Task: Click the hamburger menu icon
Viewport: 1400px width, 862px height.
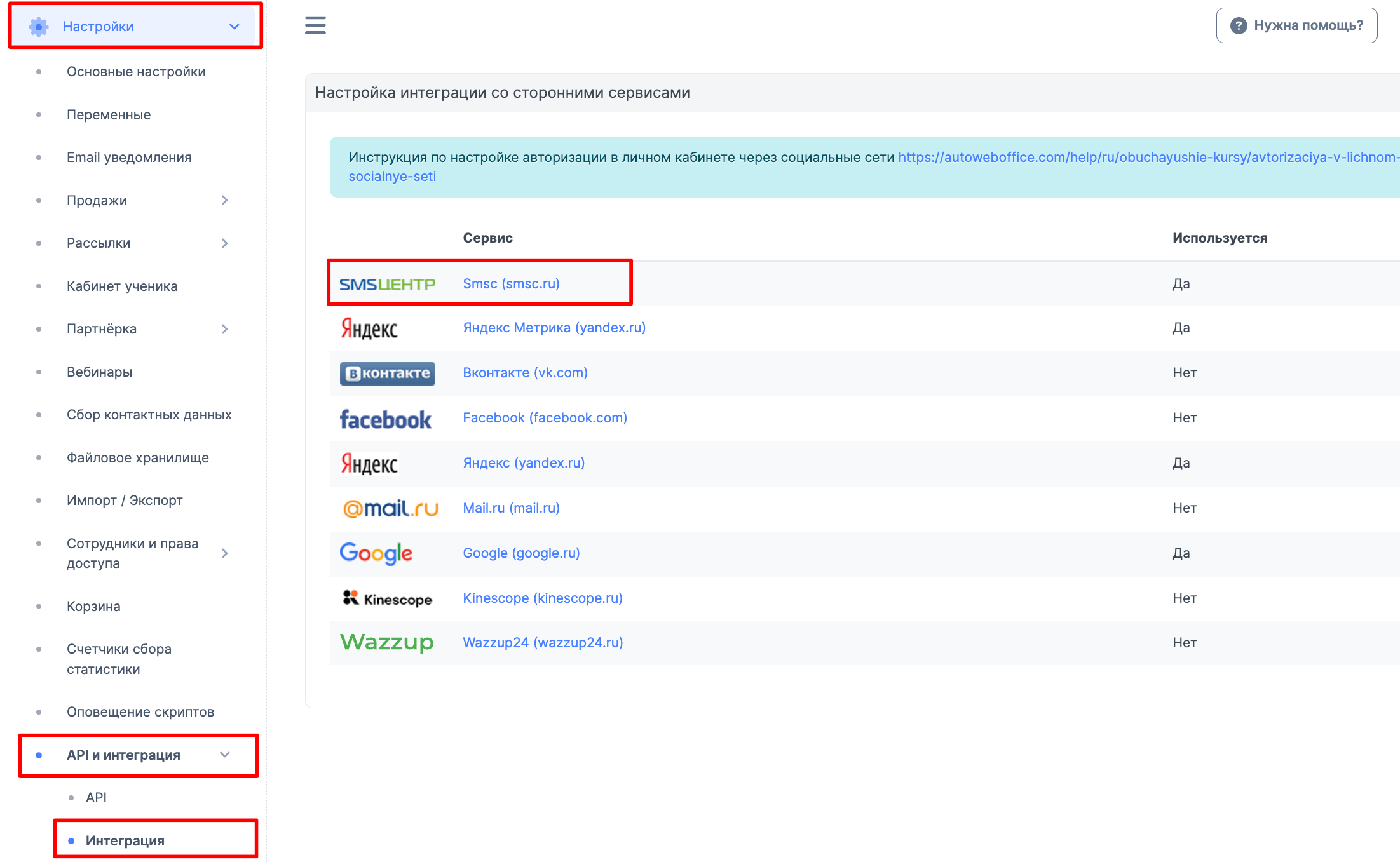Action: (315, 25)
